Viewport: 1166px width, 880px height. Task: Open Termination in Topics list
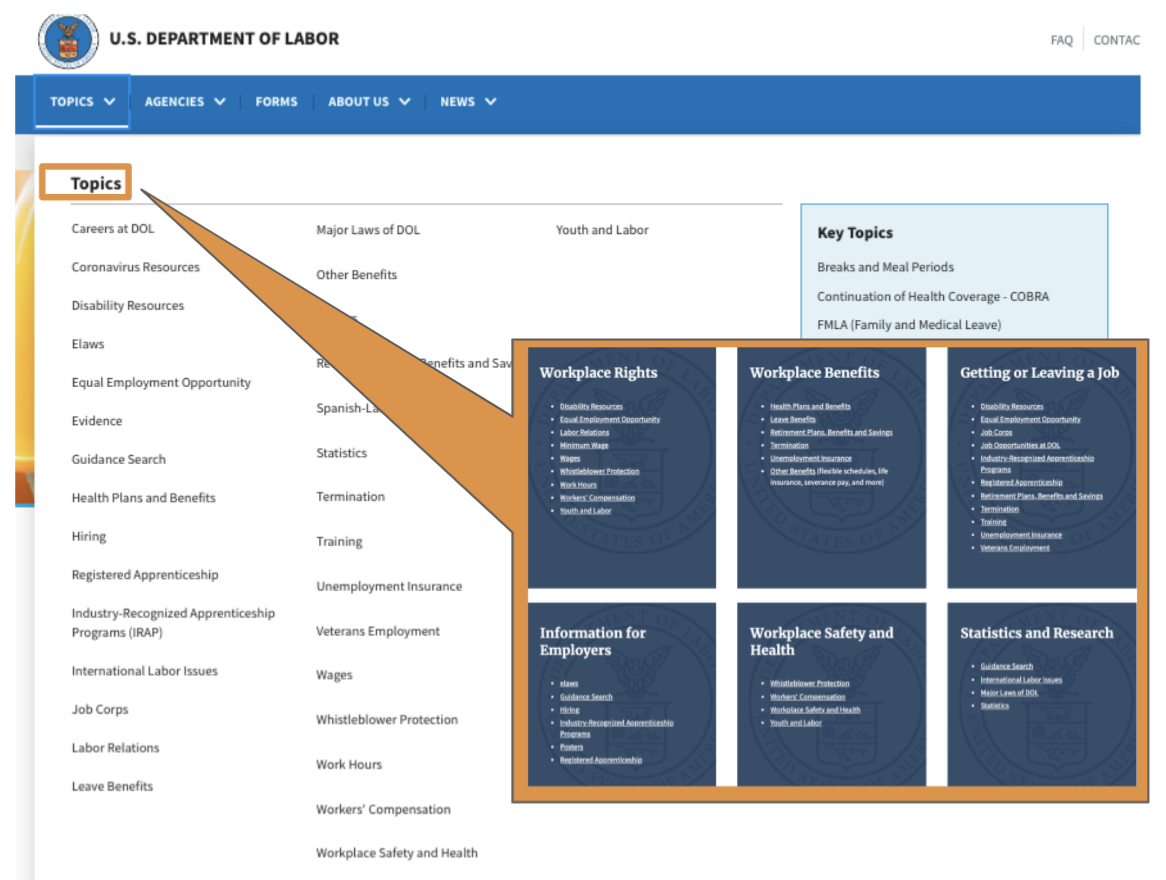pyautogui.click(x=350, y=497)
